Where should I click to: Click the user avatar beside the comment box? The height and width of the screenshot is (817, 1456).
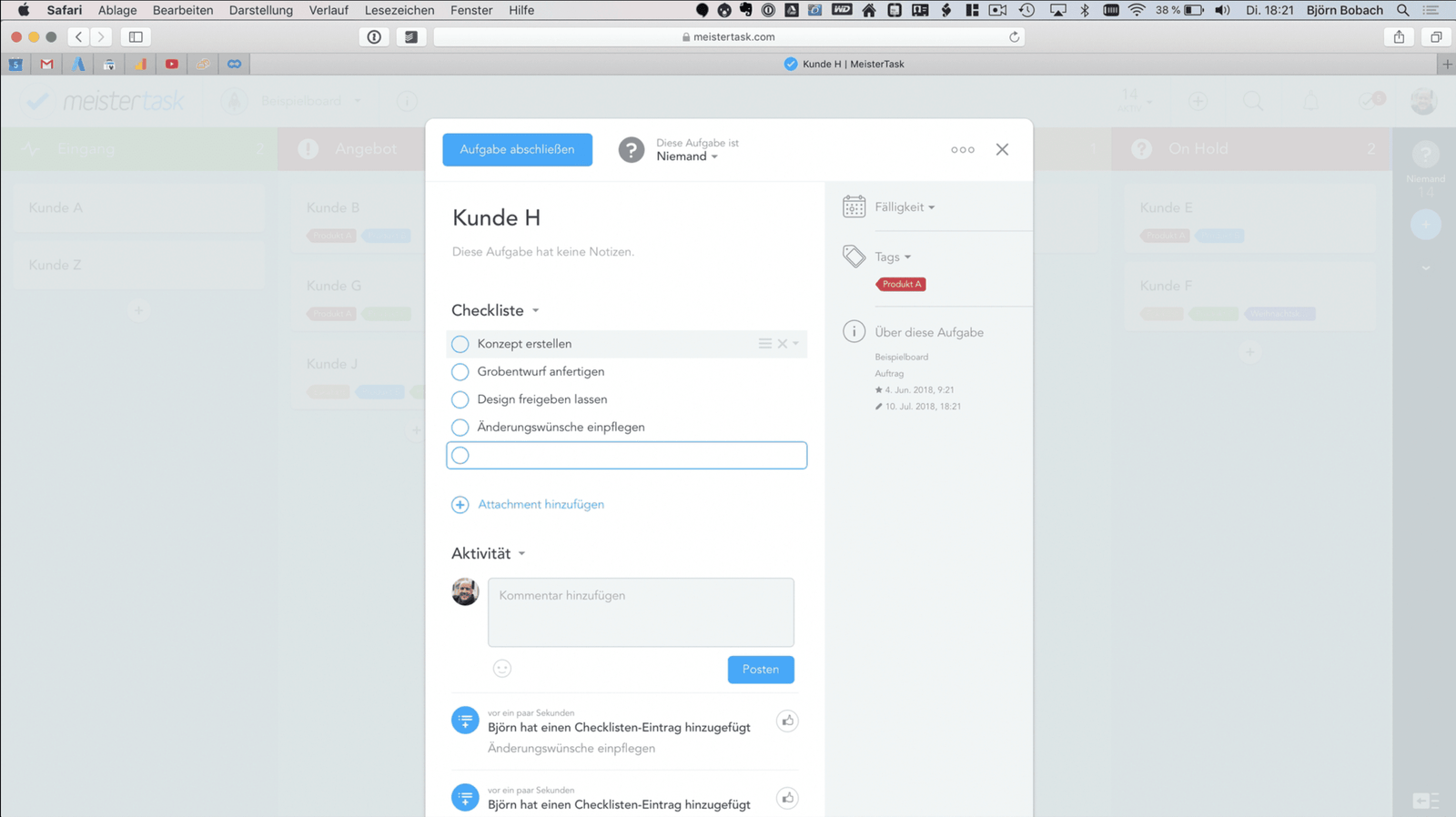click(465, 591)
